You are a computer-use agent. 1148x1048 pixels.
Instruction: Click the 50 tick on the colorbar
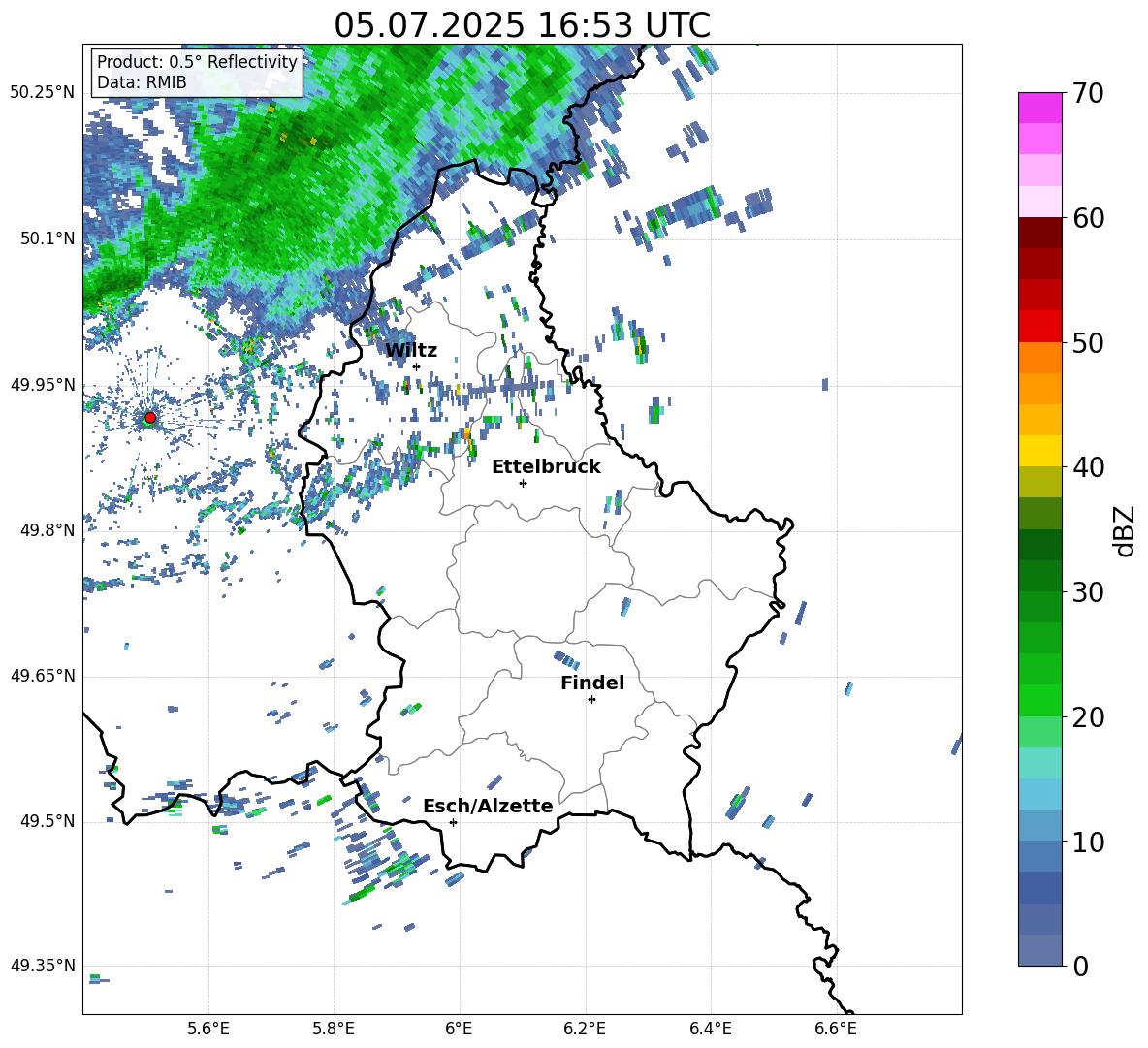[x=1088, y=342]
